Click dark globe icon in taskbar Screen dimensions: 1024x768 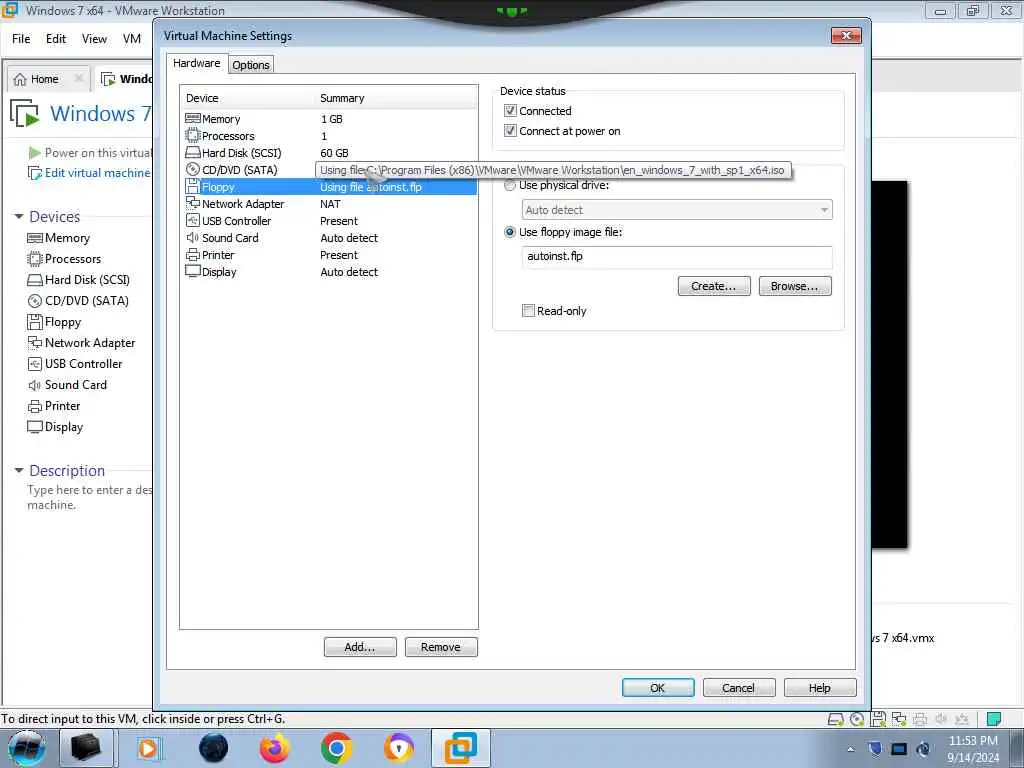[214, 748]
